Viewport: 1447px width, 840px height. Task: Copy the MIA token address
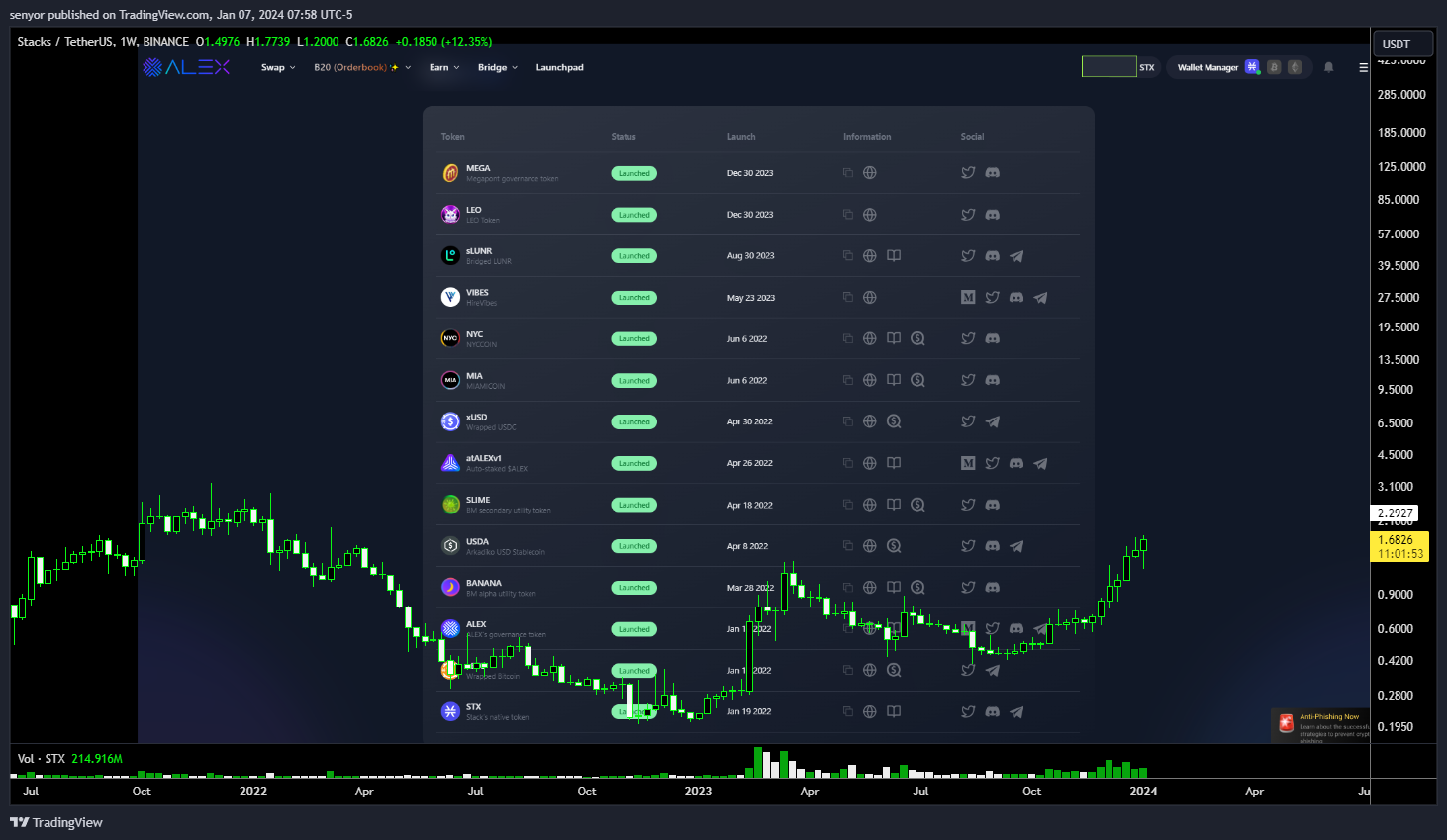[848, 380]
